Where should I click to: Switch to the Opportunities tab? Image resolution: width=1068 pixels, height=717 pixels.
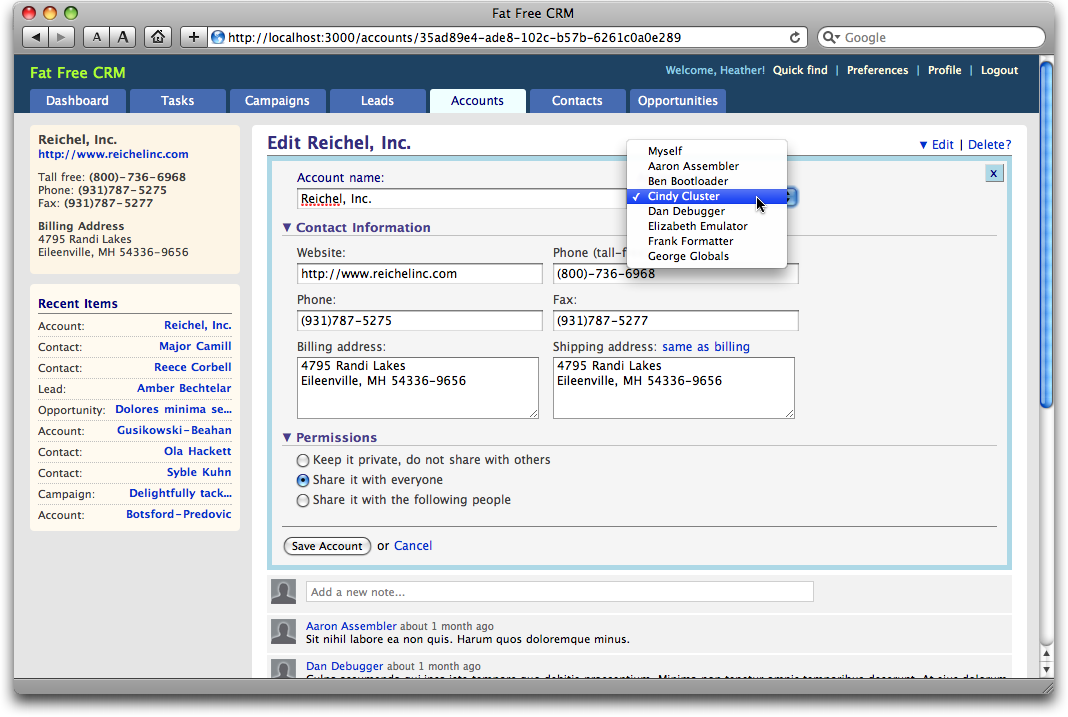(x=677, y=101)
